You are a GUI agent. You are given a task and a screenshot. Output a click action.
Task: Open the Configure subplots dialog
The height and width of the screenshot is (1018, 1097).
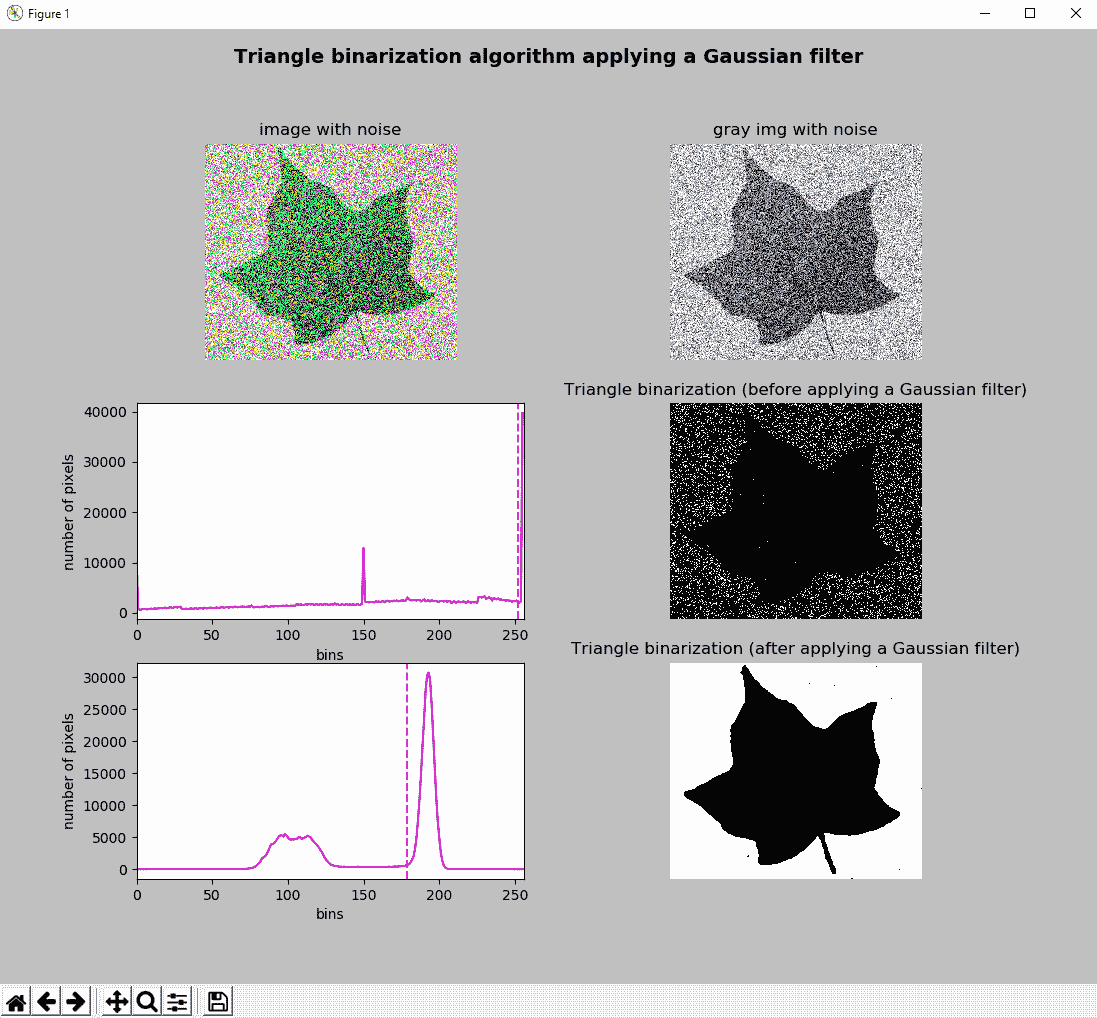coord(177,1001)
